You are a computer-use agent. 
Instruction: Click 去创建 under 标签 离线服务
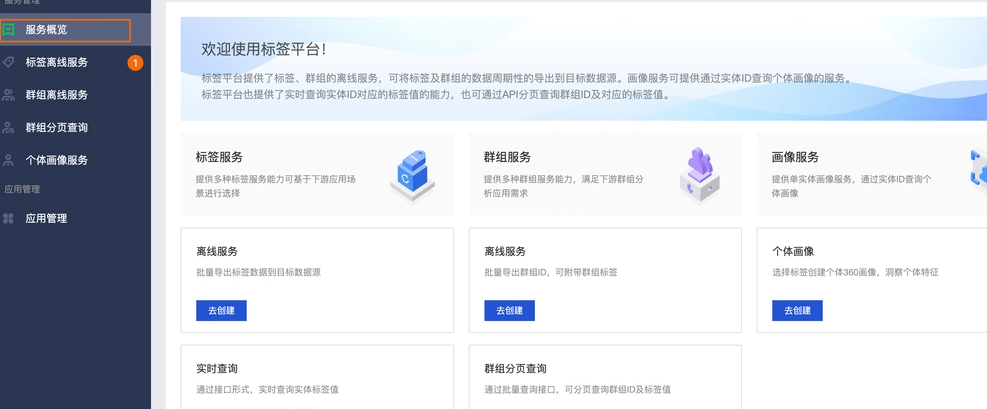221,310
